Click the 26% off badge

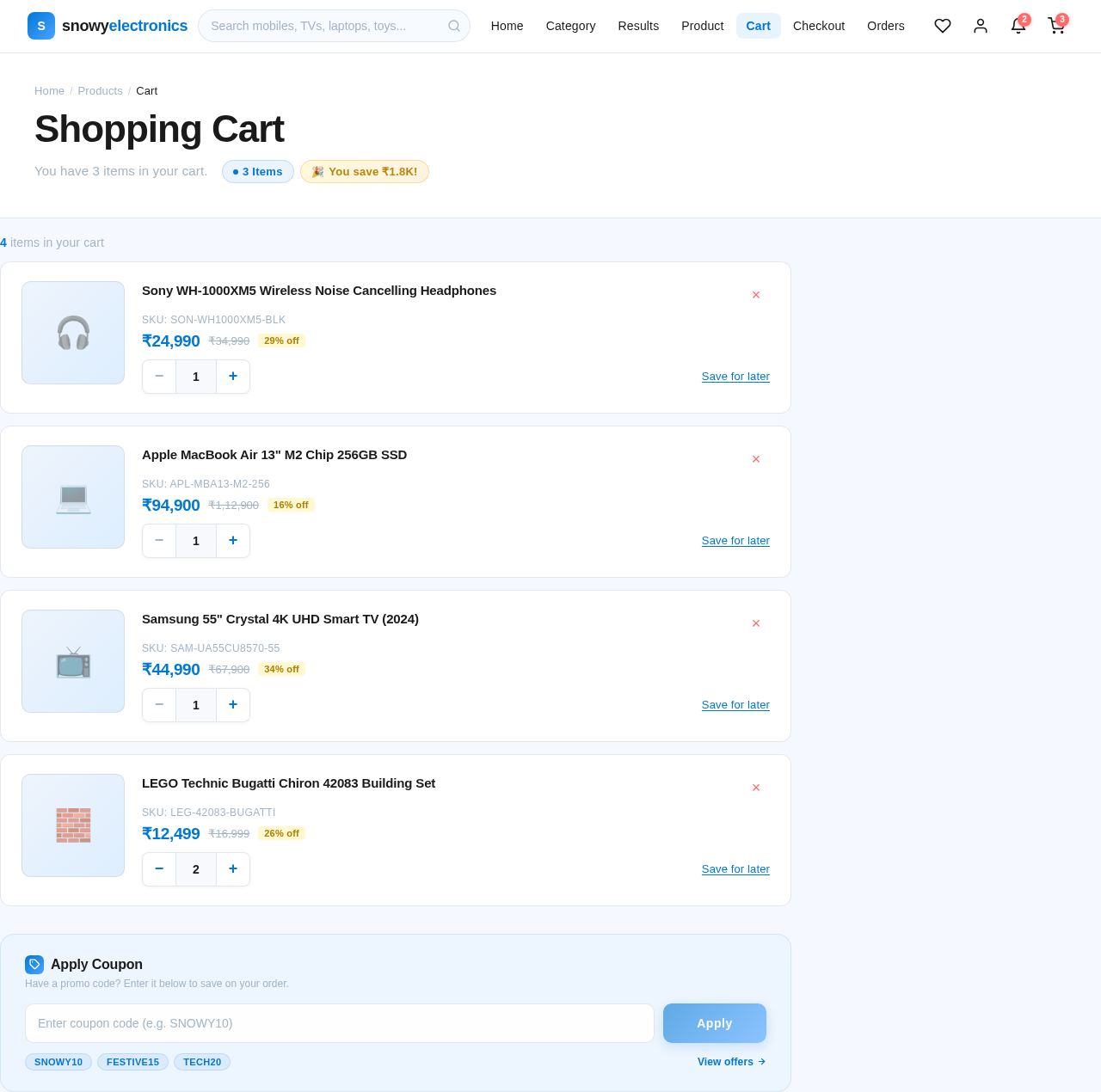click(x=281, y=833)
